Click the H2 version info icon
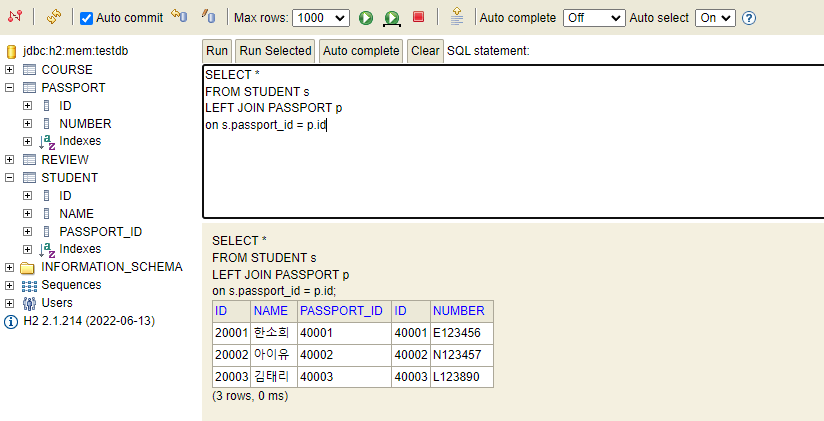The width and height of the screenshot is (824, 421). click(x=11, y=322)
